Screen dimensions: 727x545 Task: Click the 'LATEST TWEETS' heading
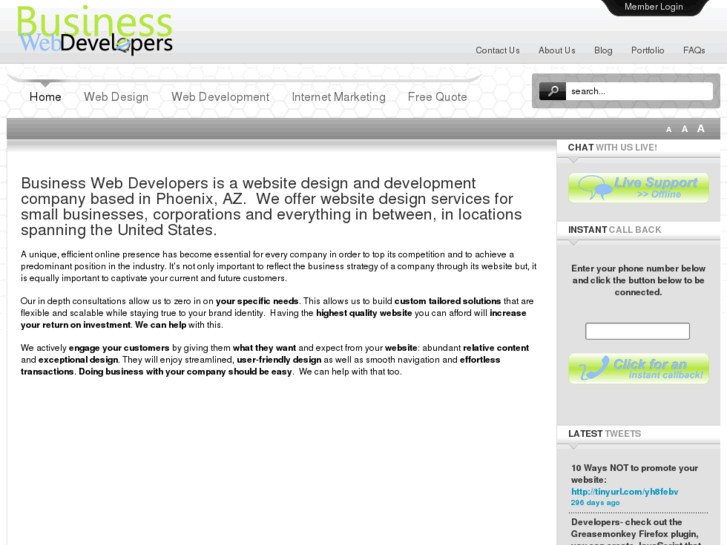[x=605, y=434]
